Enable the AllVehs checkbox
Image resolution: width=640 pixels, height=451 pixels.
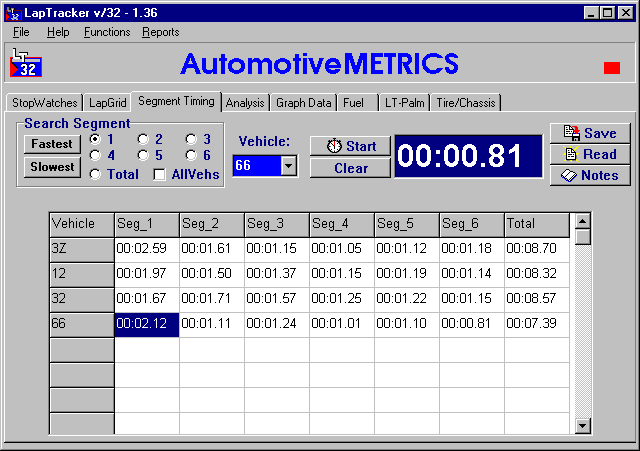point(159,175)
